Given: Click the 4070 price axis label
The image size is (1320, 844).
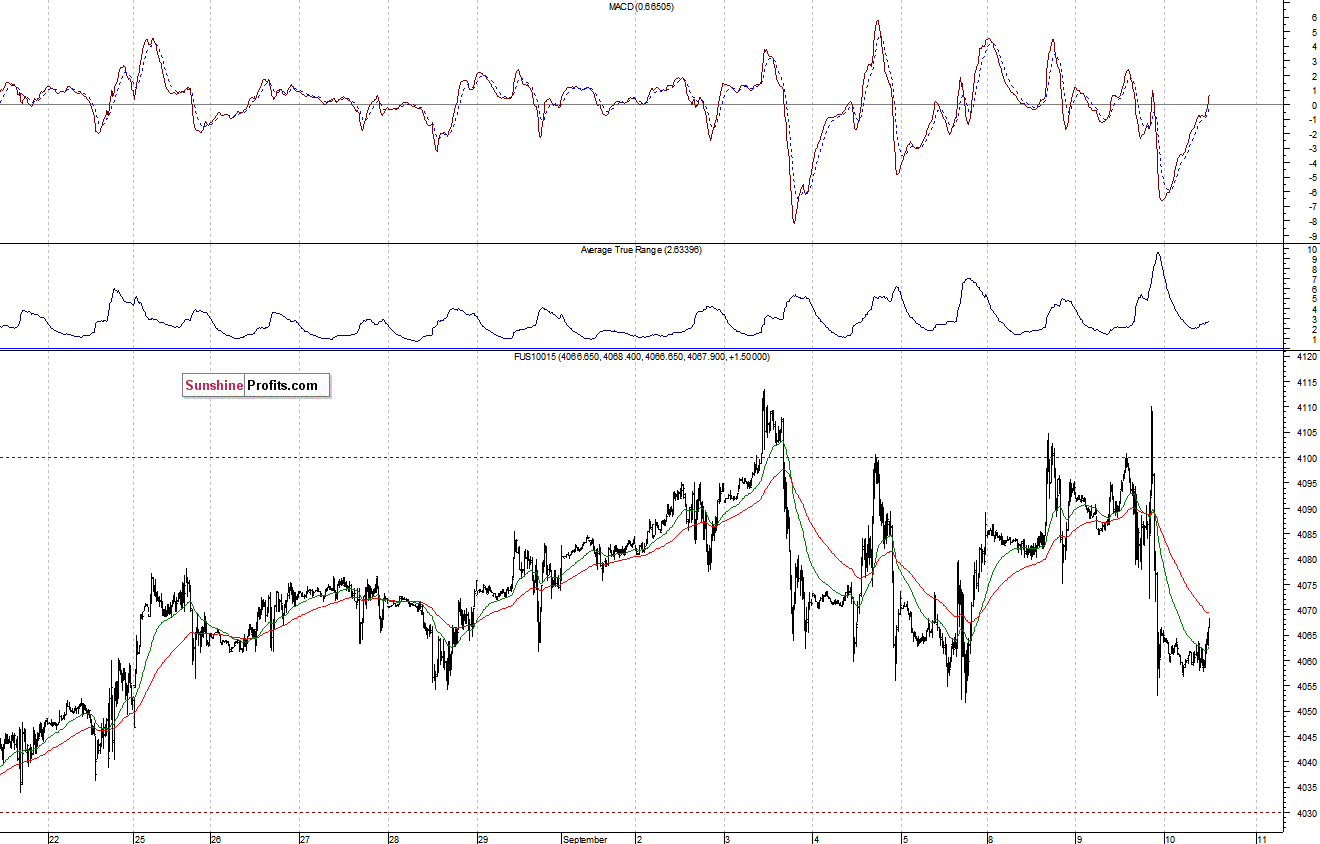Looking at the screenshot, I should [x=1305, y=611].
